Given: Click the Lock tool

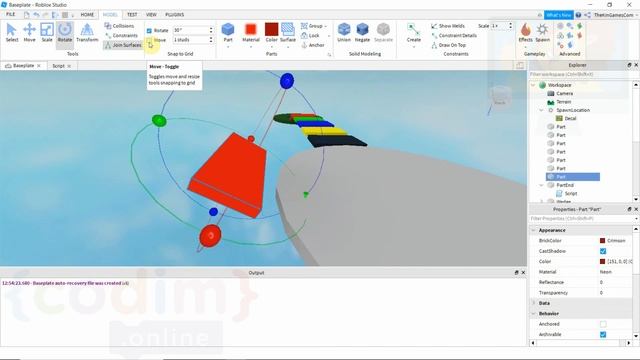Looking at the screenshot, I should [x=311, y=36].
